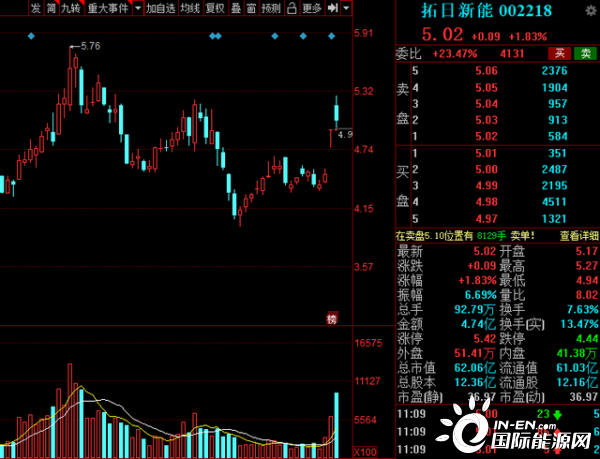The width and height of the screenshot is (600, 459).
Task: Click the 榜 badge on chart
Action: tap(331, 319)
